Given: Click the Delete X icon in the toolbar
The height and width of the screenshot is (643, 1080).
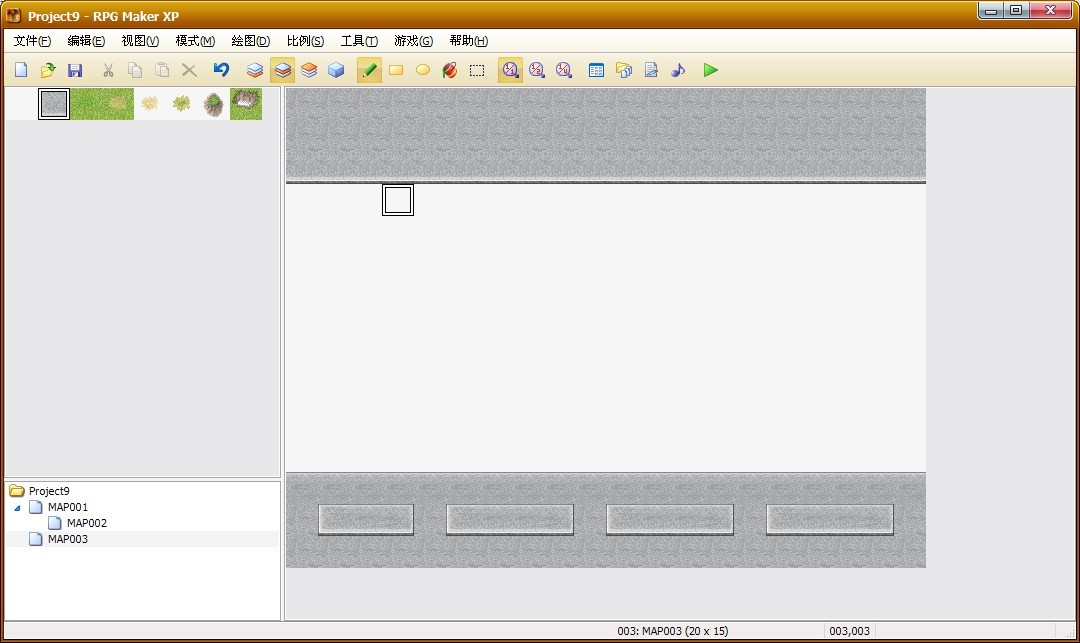Looking at the screenshot, I should tap(189, 70).
